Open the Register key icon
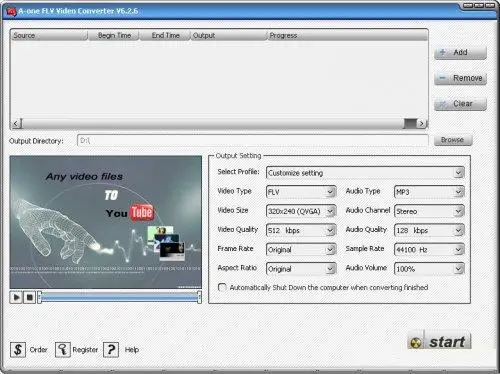Viewport: 500px width, 374px height. pos(63,350)
